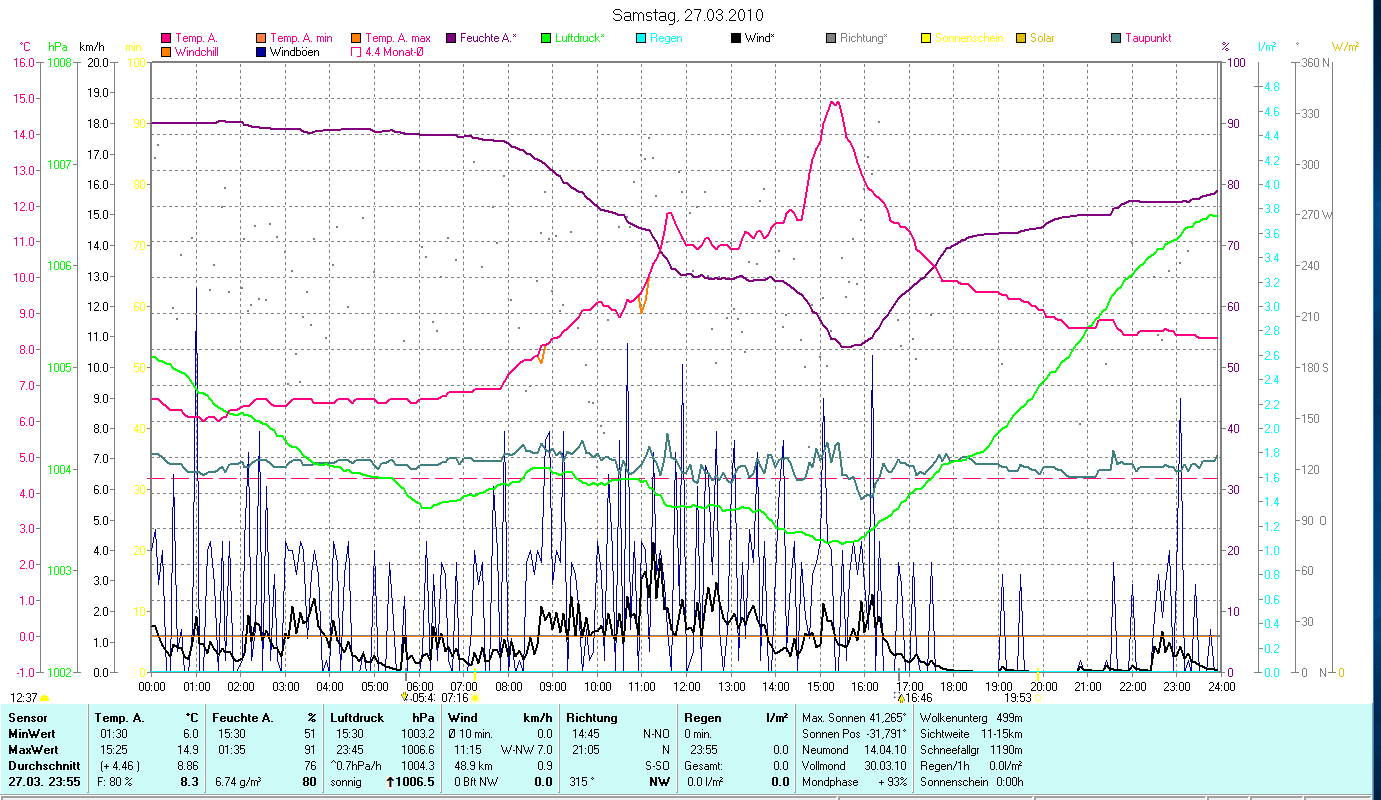Click the Richtung column header
The height and width of the screenshot is (800, 1381).
pyautogui.click(x=592, y=717)
